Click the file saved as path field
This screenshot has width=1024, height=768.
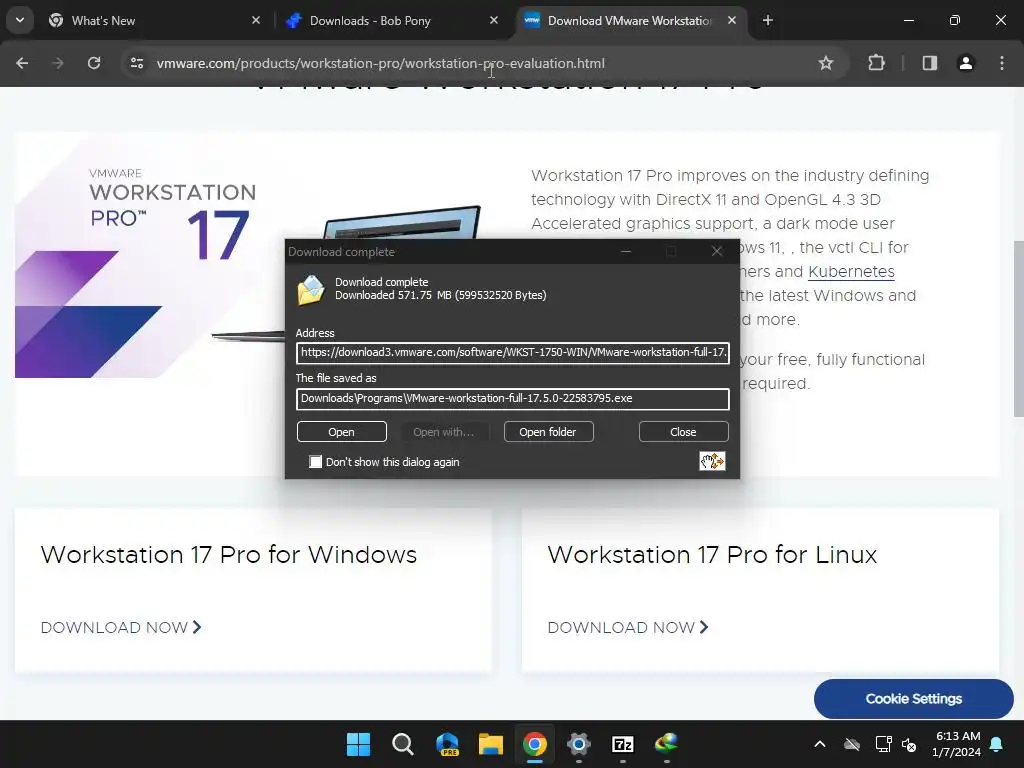513,399
